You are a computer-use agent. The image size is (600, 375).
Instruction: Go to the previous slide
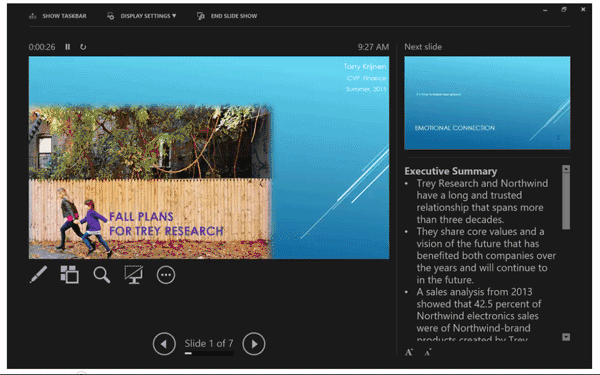tap(164, 344)
